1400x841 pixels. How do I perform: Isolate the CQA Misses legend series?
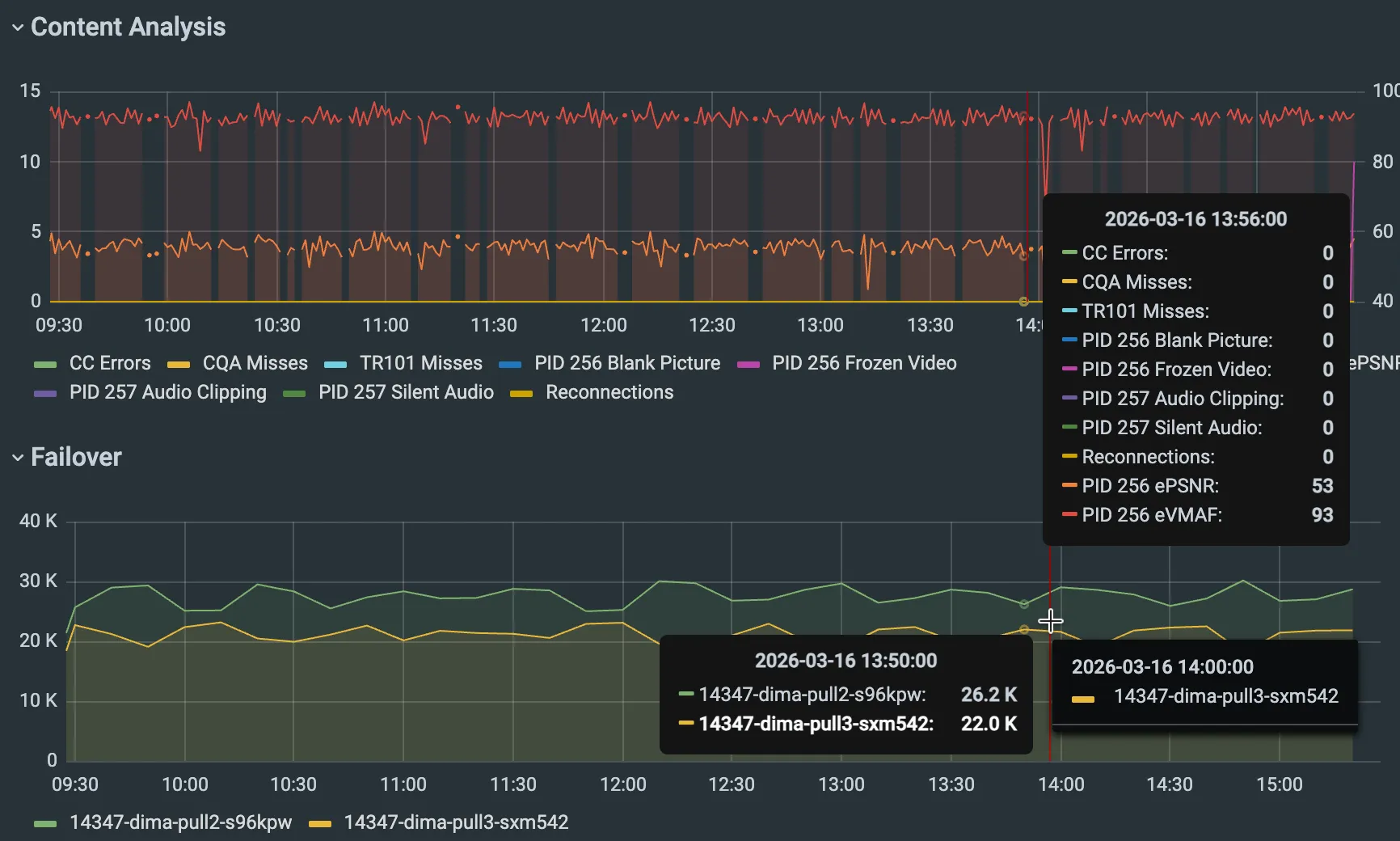[x=255, y=363]
